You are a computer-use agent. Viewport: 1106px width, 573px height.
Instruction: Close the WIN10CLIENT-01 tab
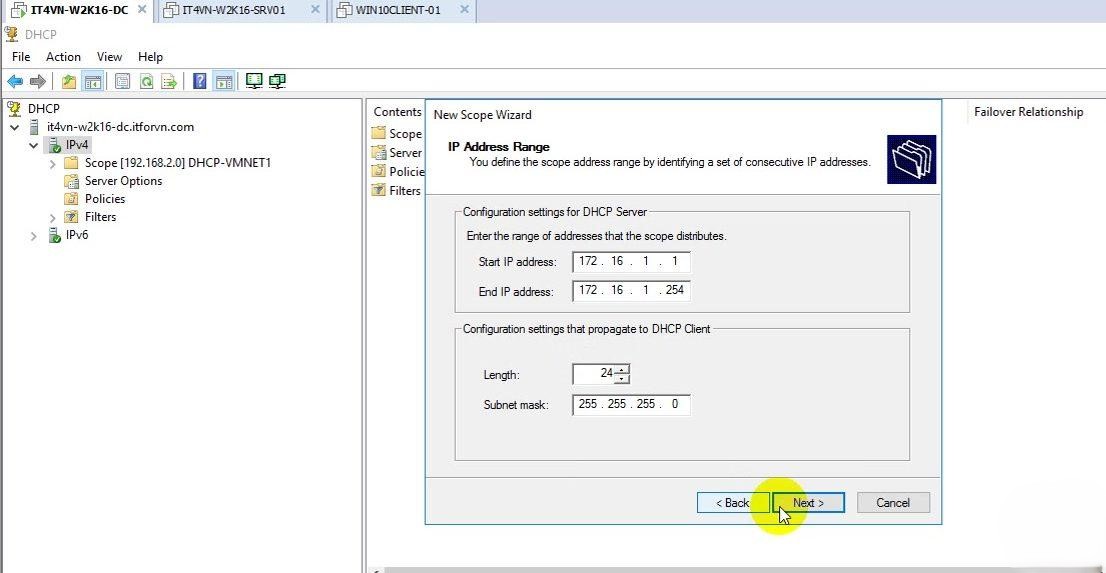(464, 10)
